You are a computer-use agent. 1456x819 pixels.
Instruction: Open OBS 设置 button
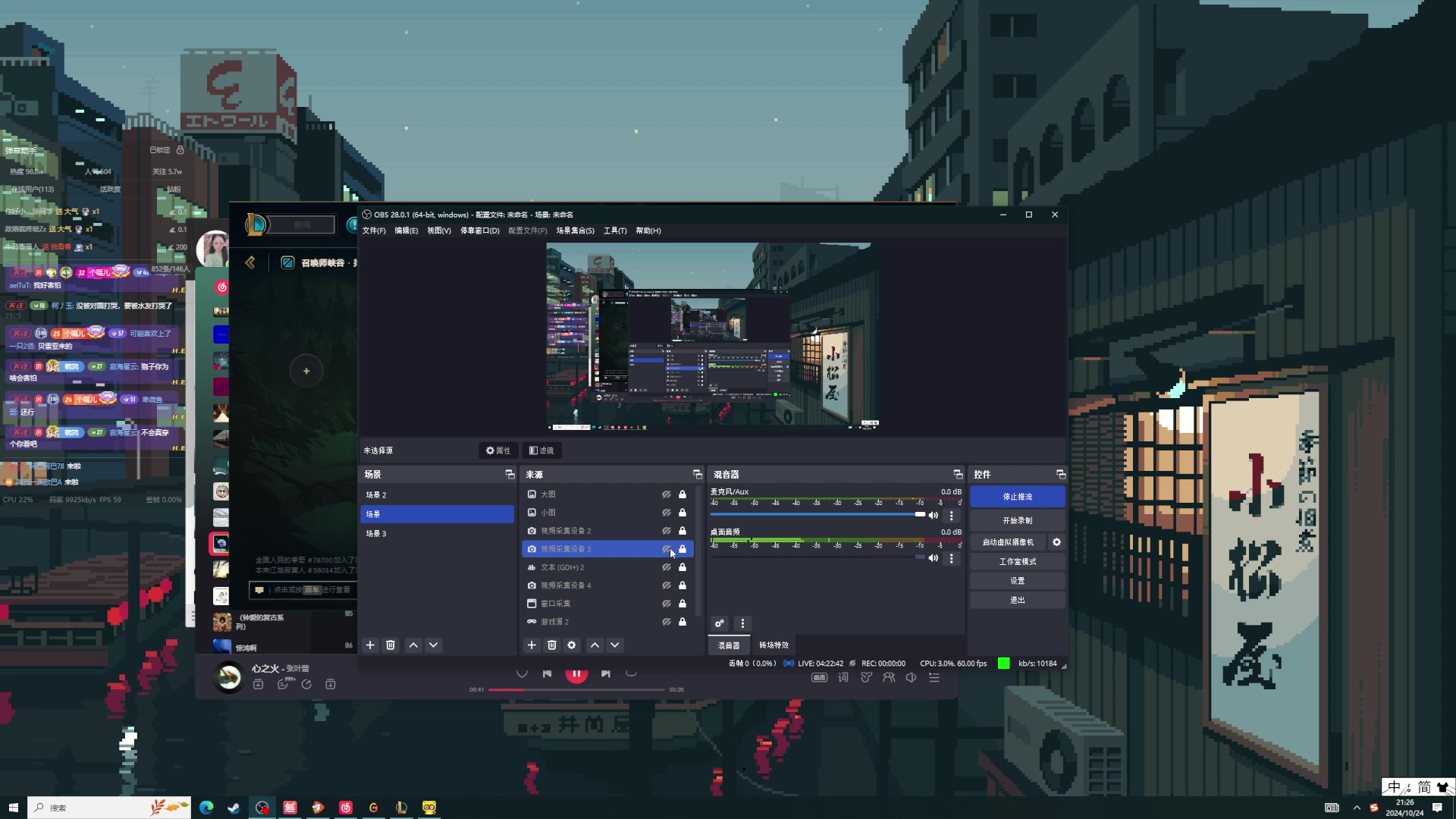pyautogui.click(x=1018, y=581)
